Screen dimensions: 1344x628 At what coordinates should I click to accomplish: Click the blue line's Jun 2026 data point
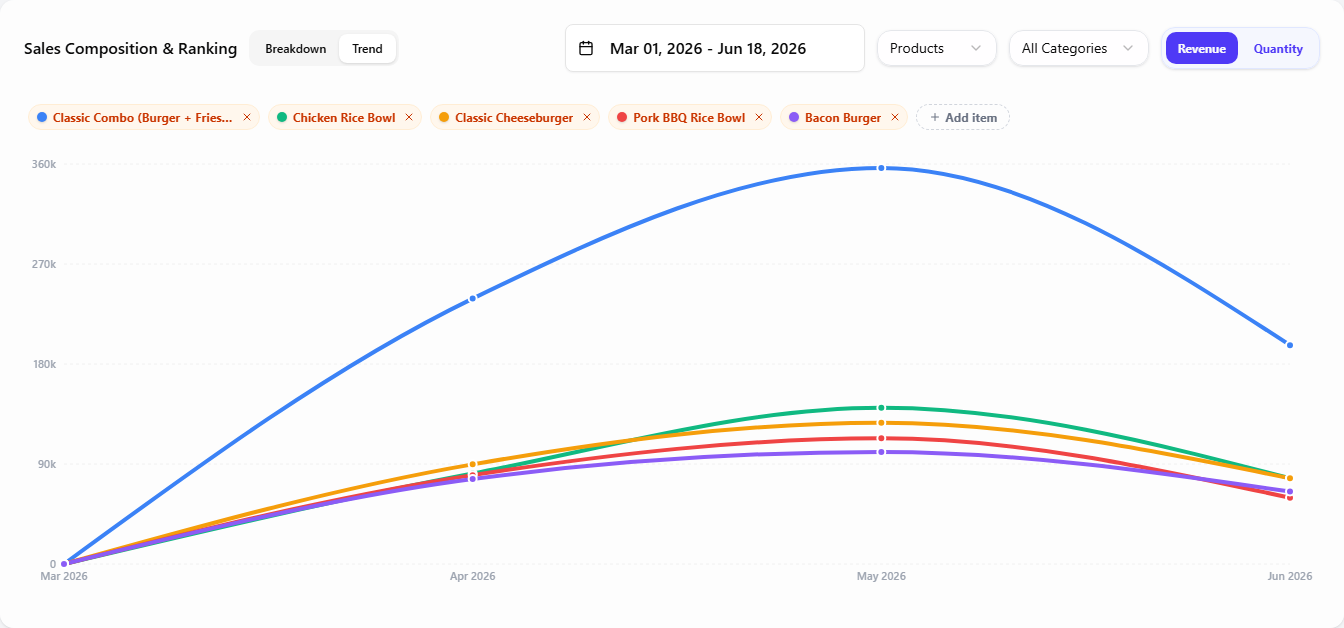click(1290, 345)
